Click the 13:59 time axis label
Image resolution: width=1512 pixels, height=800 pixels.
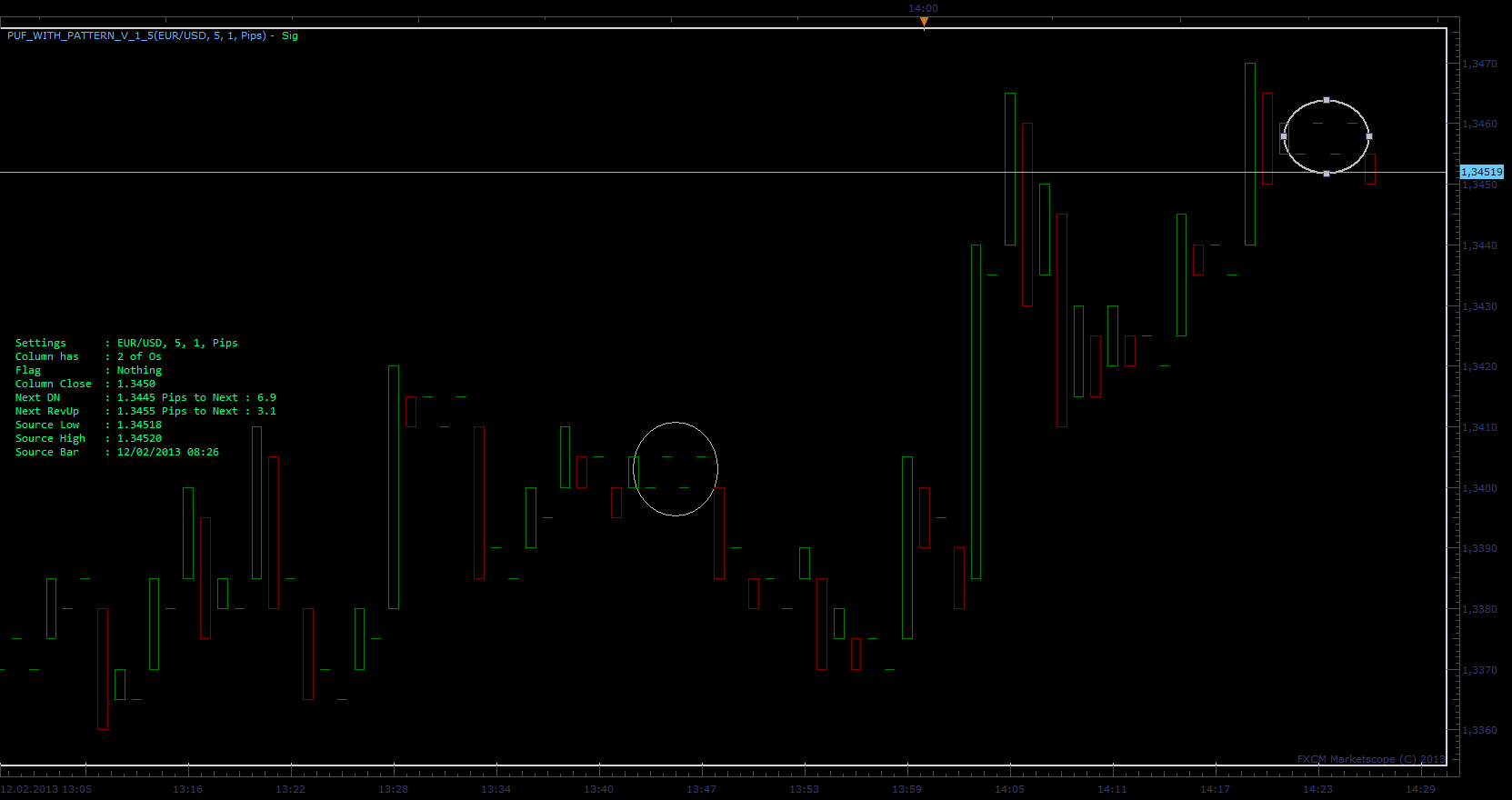907,789
